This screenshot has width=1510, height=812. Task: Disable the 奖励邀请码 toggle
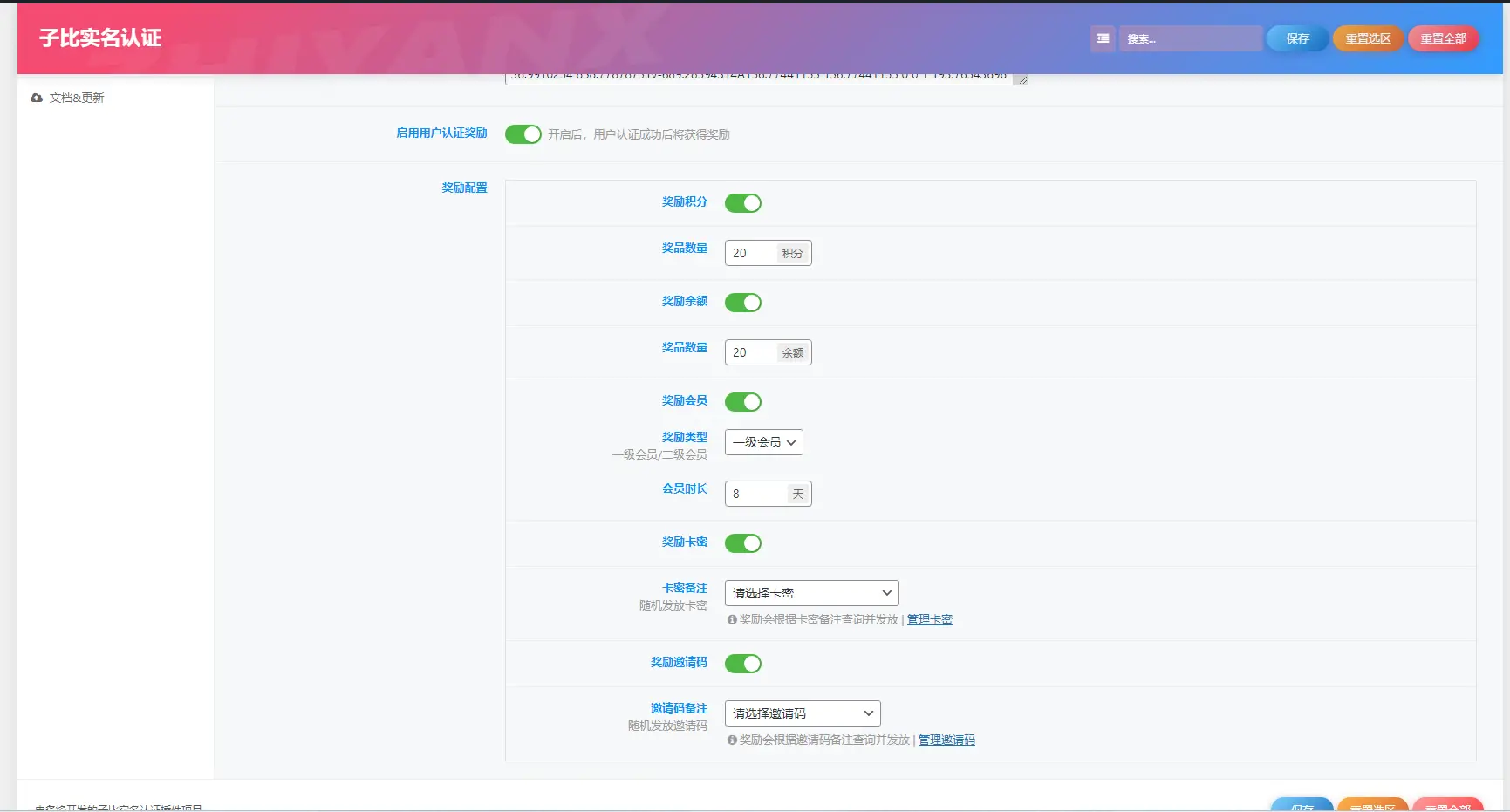click(x=743, y=664)
